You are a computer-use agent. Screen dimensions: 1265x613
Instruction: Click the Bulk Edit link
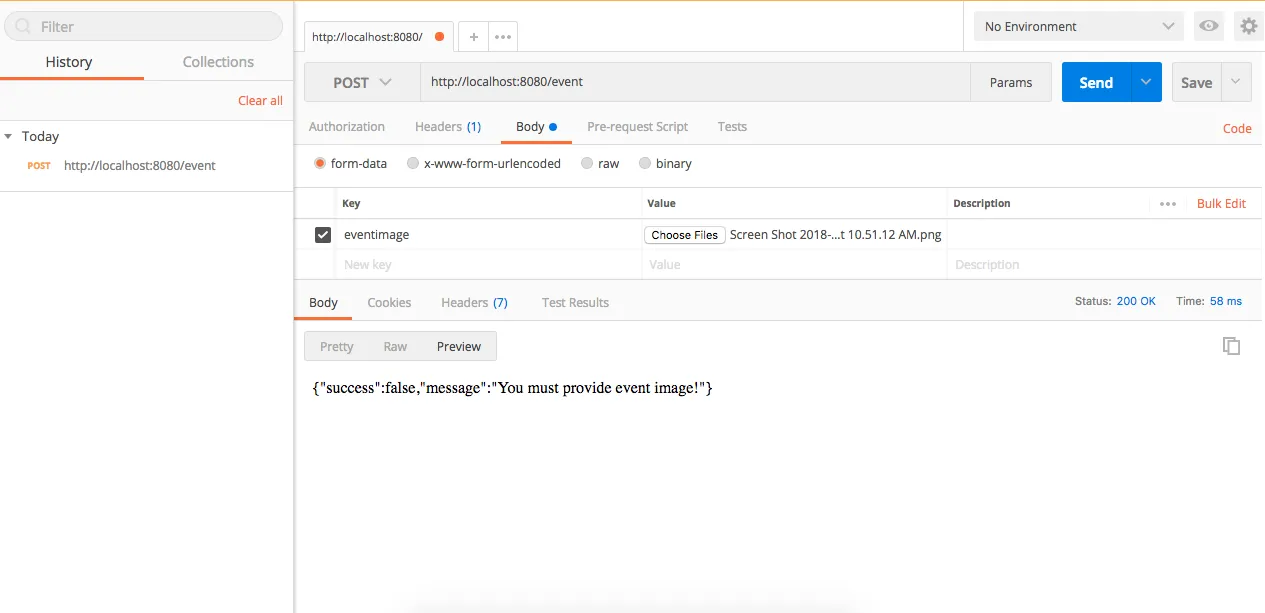(x=1221, y=203)
